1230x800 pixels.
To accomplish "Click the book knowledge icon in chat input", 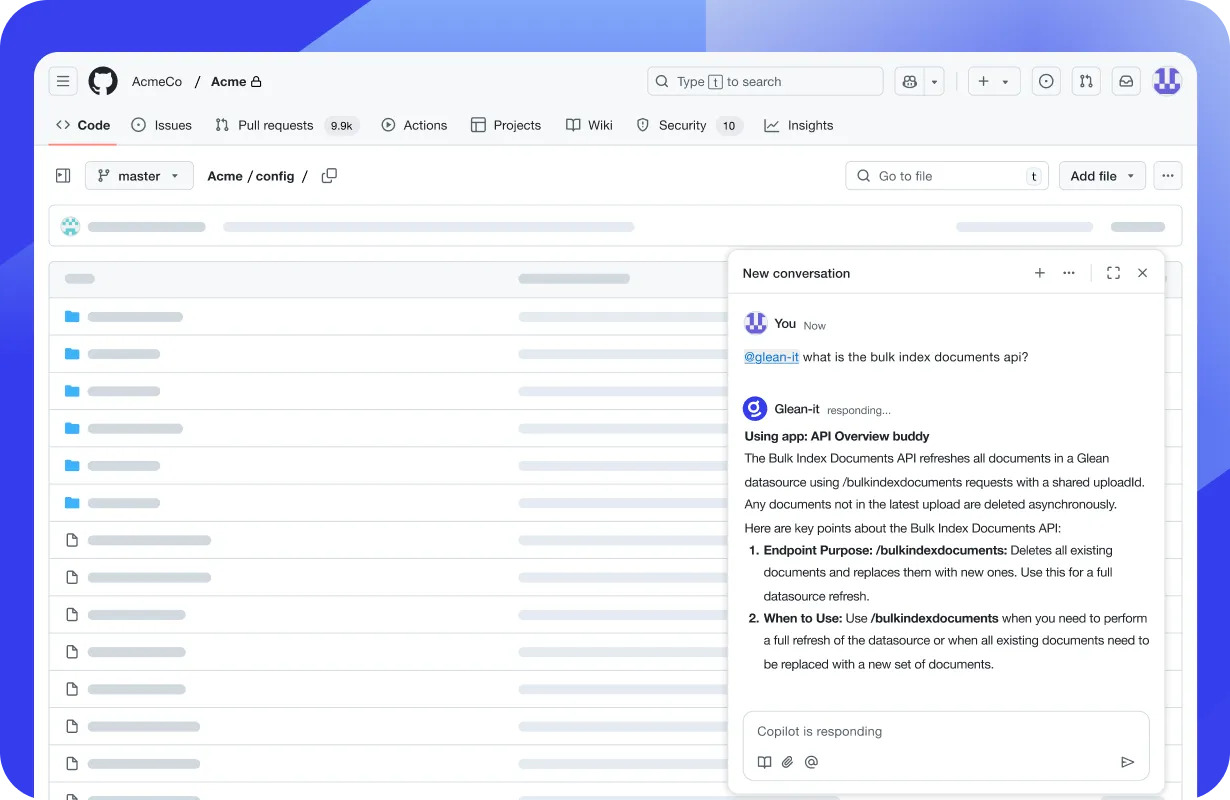I will click(764, 762).
